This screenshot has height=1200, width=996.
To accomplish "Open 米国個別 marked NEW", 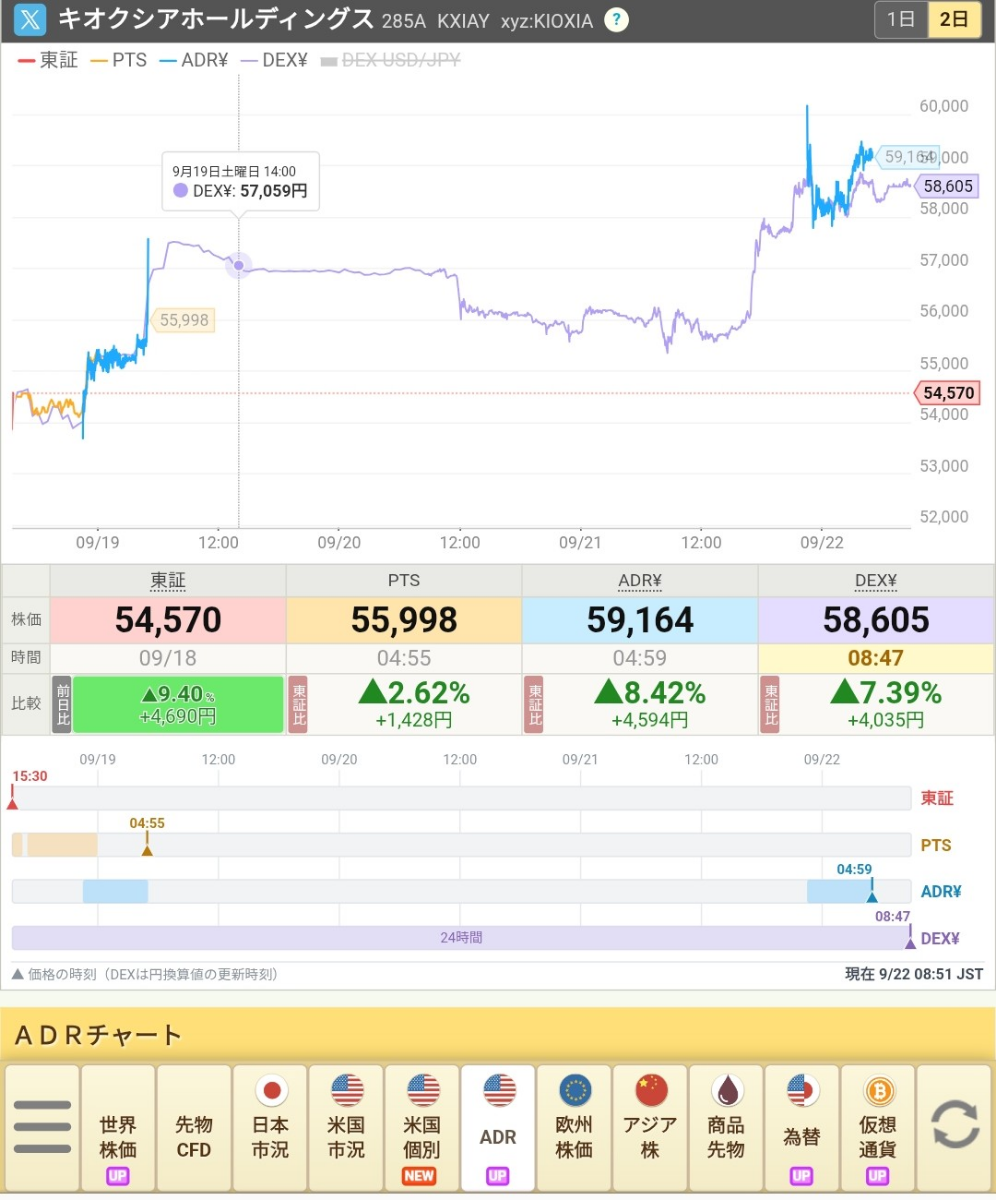I will [x=422, y=1127].
